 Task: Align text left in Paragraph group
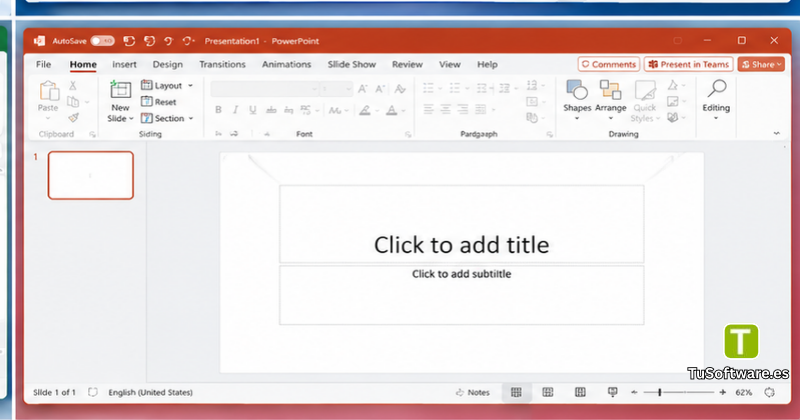428,109
